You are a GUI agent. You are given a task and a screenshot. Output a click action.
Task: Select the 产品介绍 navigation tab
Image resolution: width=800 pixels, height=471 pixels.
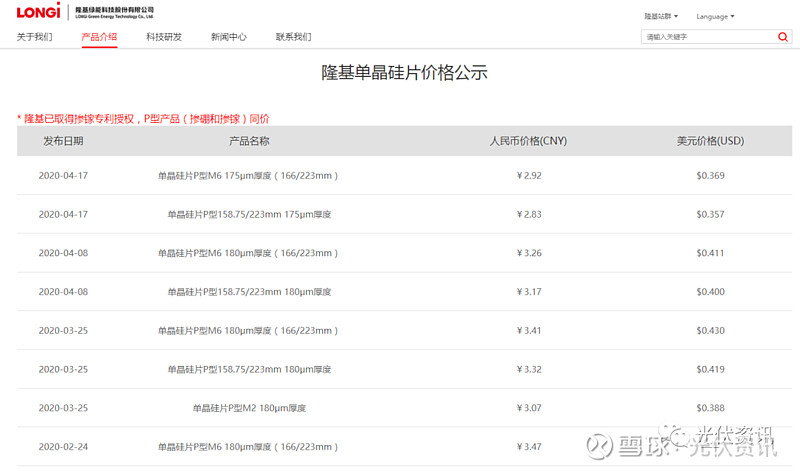pyautogui.click(x=99, y=37)
